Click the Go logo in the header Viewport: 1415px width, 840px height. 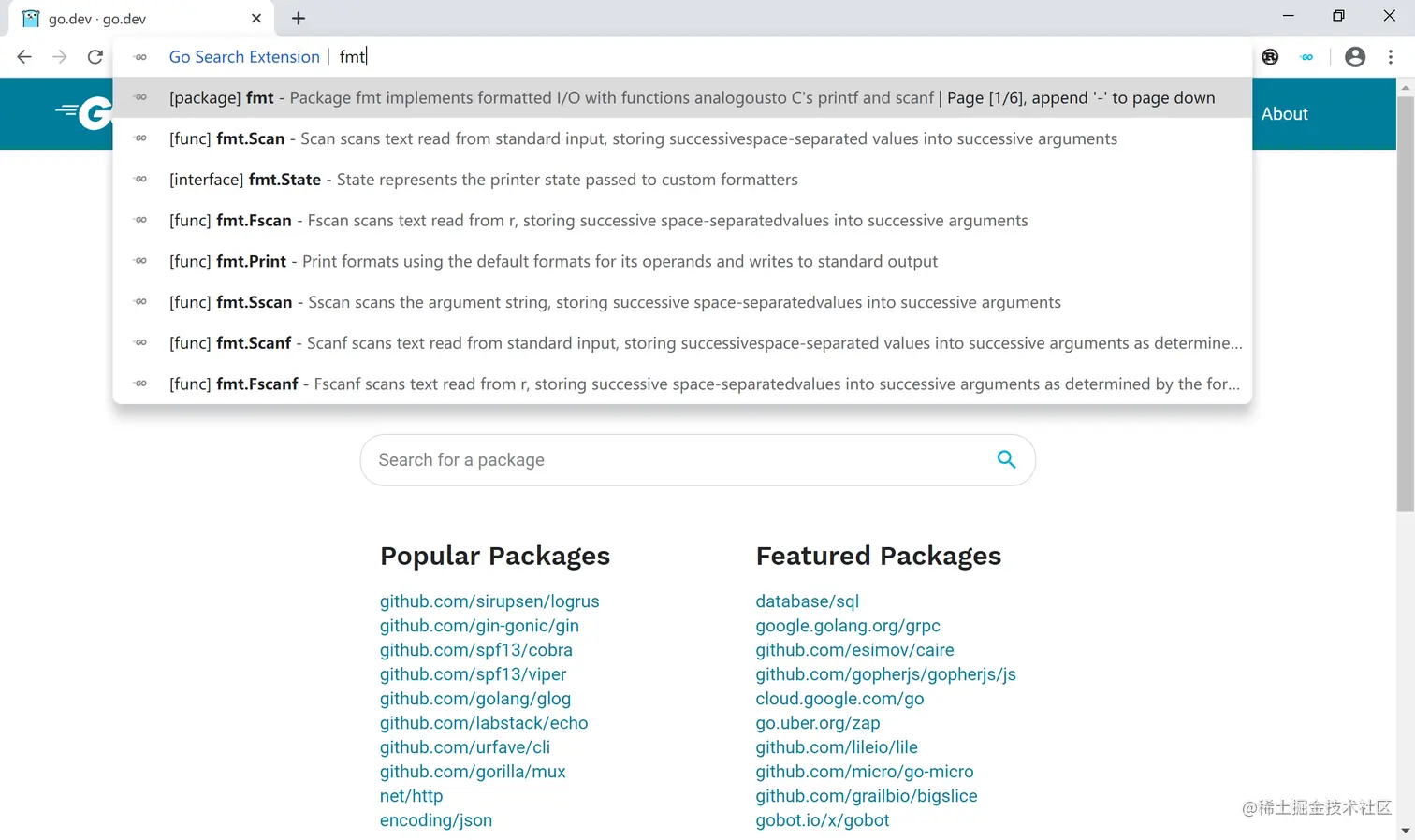84,113
